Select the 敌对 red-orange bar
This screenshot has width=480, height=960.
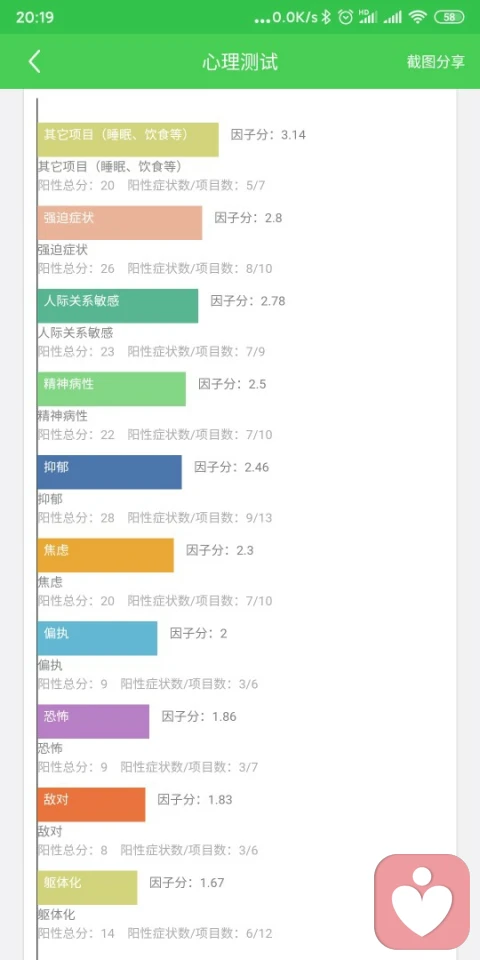point(91,804)
